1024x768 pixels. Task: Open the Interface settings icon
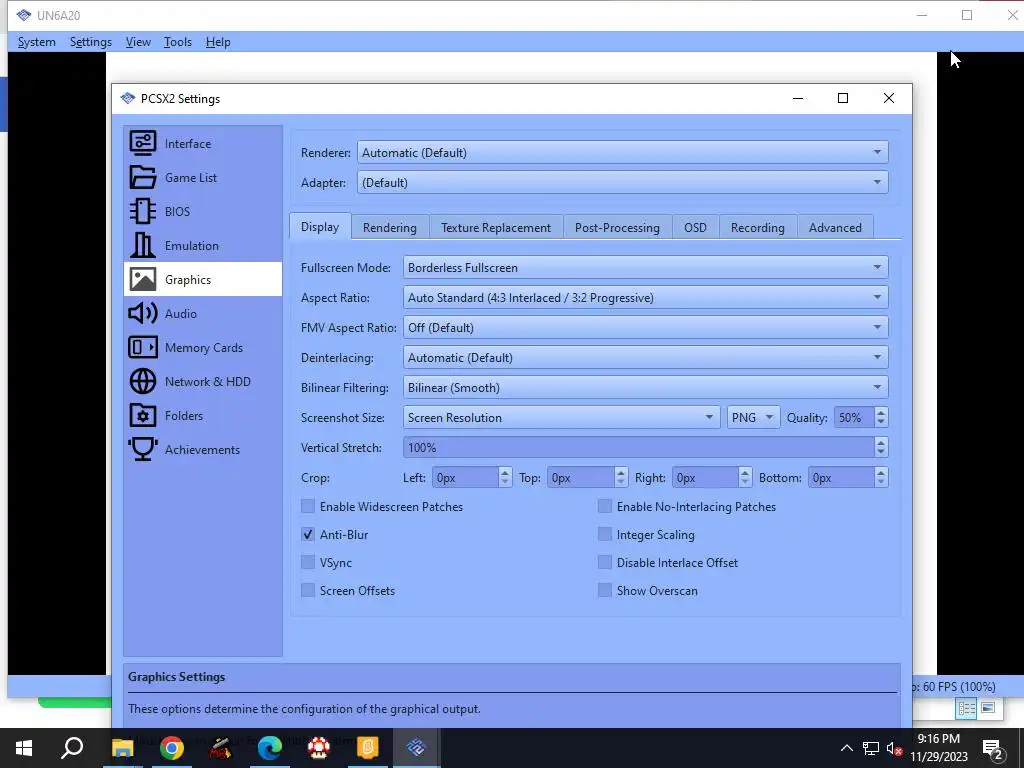(x=142, y=143)
